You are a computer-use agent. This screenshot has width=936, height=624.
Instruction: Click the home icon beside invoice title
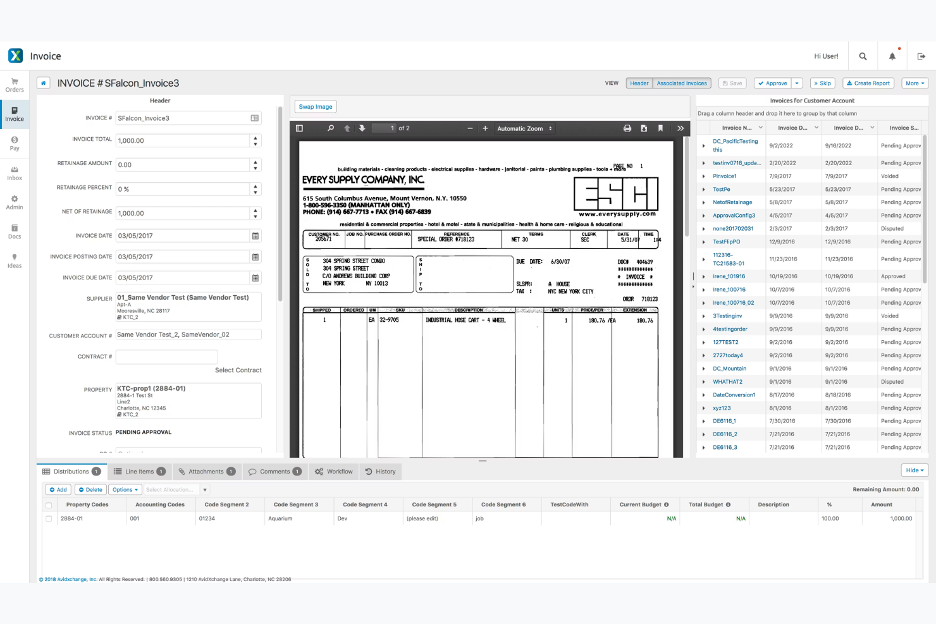[43, 83]
